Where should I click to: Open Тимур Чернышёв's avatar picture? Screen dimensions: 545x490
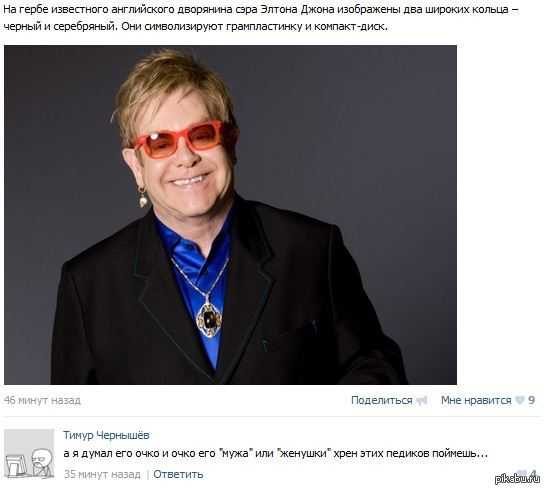coord(29,454)
